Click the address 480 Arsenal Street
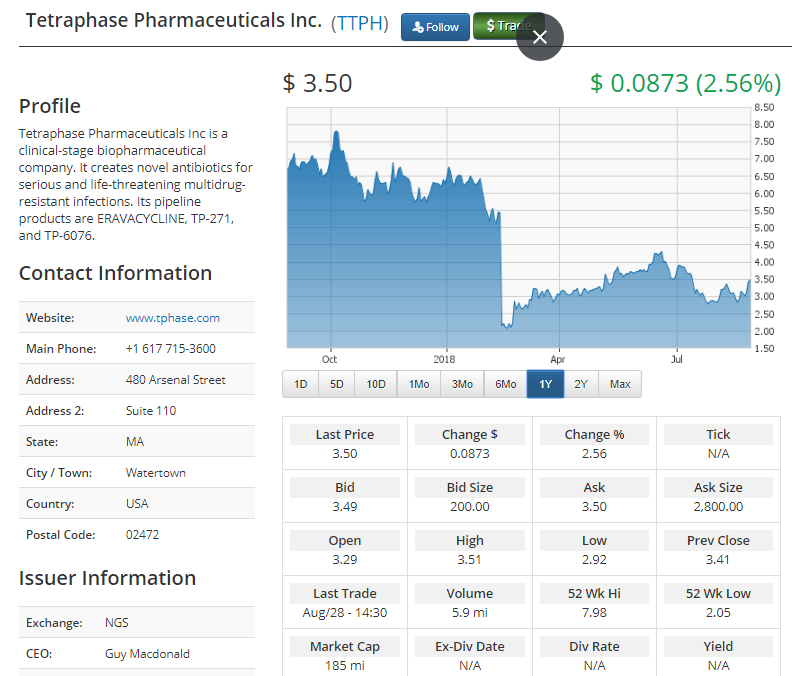792x676 pixels. click(x=176, y=380)
